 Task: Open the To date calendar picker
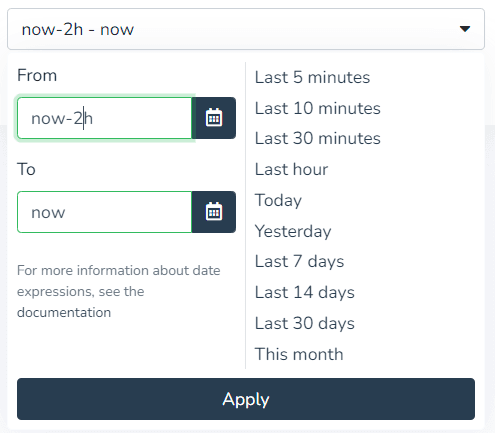click(214, 212)
